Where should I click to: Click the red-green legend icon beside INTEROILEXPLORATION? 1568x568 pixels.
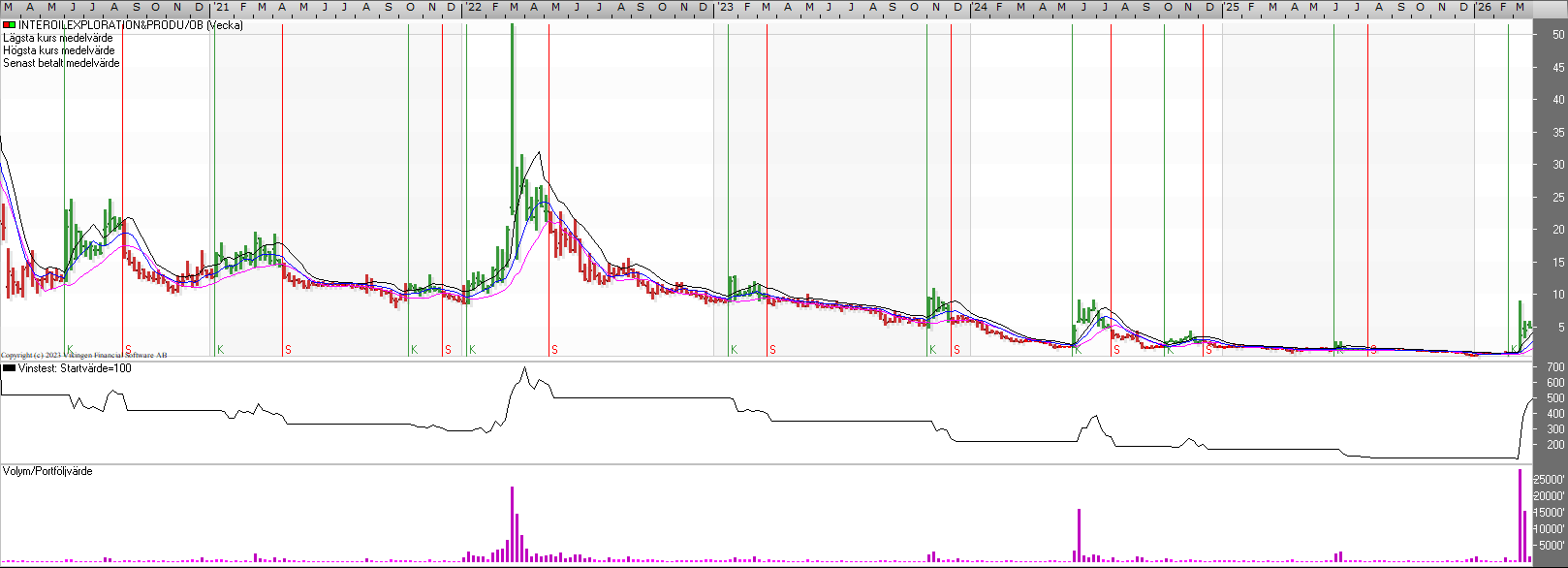pyautogui.click(x=9, y=25)
